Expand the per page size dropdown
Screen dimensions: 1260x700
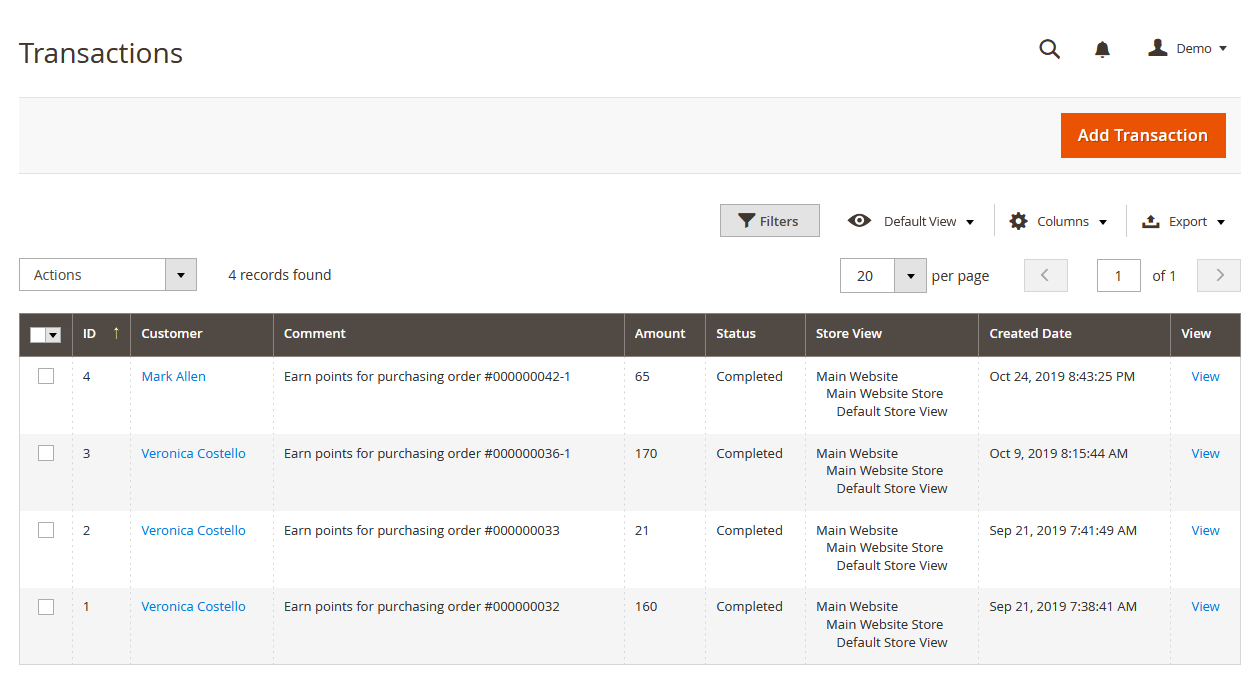coord(910,276)
